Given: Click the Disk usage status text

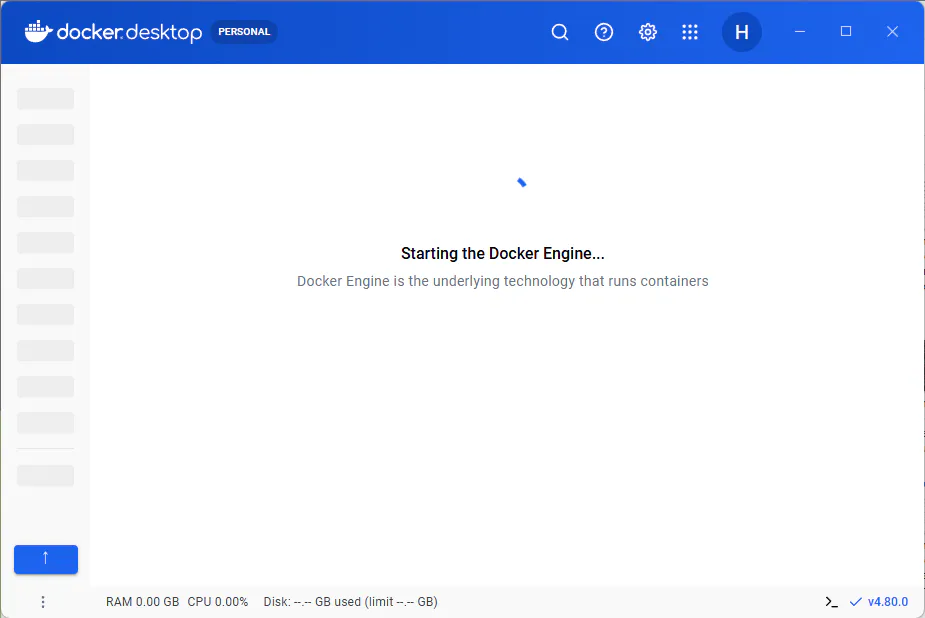Looking at the screenshot, I should [350, 602].
